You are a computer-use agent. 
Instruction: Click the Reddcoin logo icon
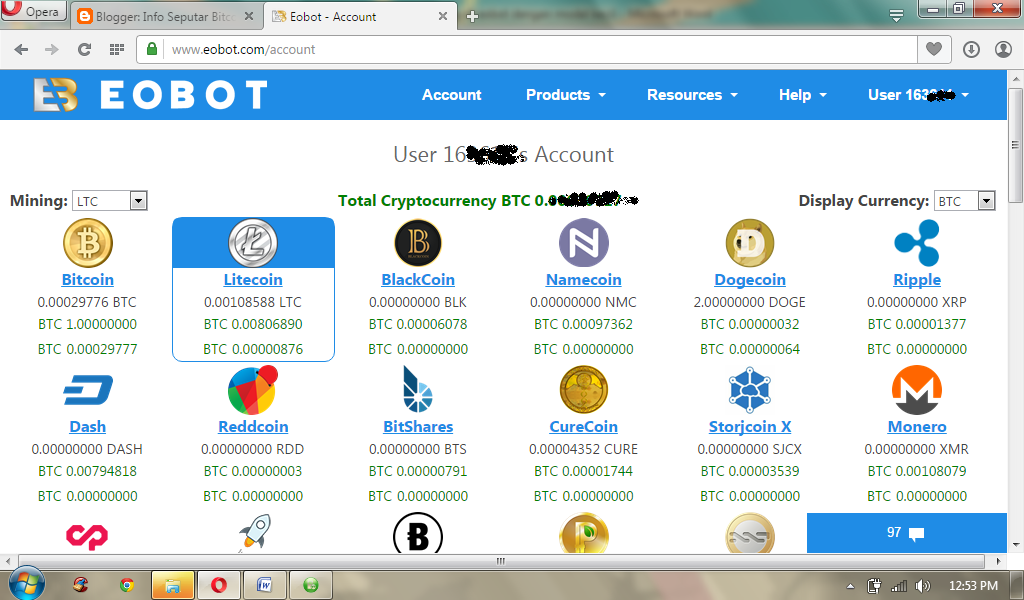253,390
